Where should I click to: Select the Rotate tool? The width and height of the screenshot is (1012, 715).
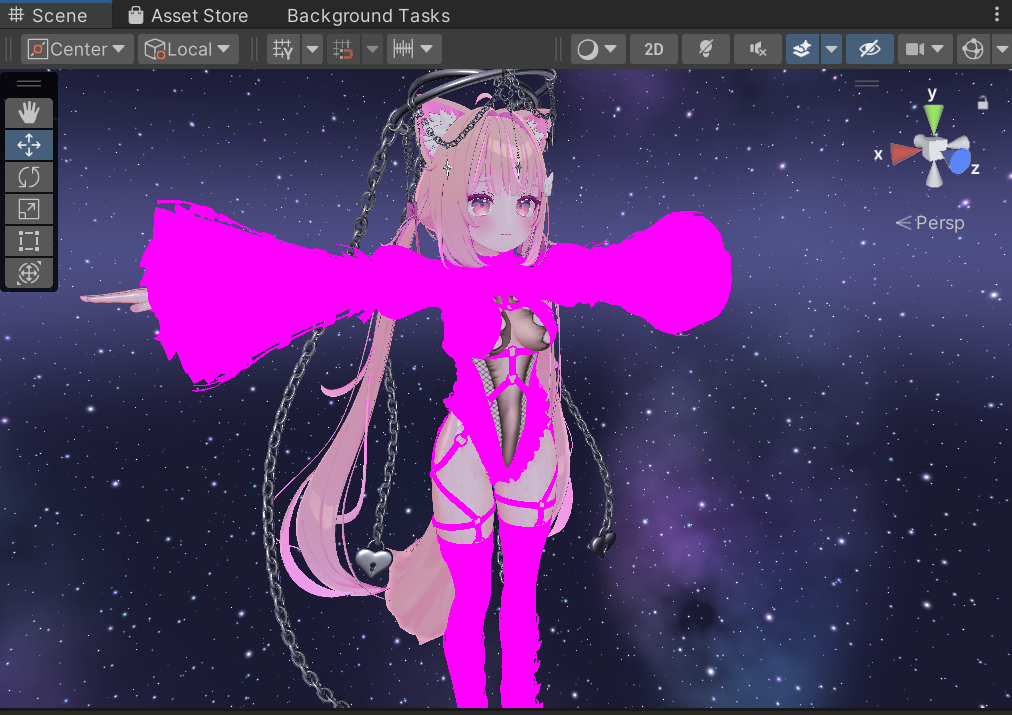point(29,177)
